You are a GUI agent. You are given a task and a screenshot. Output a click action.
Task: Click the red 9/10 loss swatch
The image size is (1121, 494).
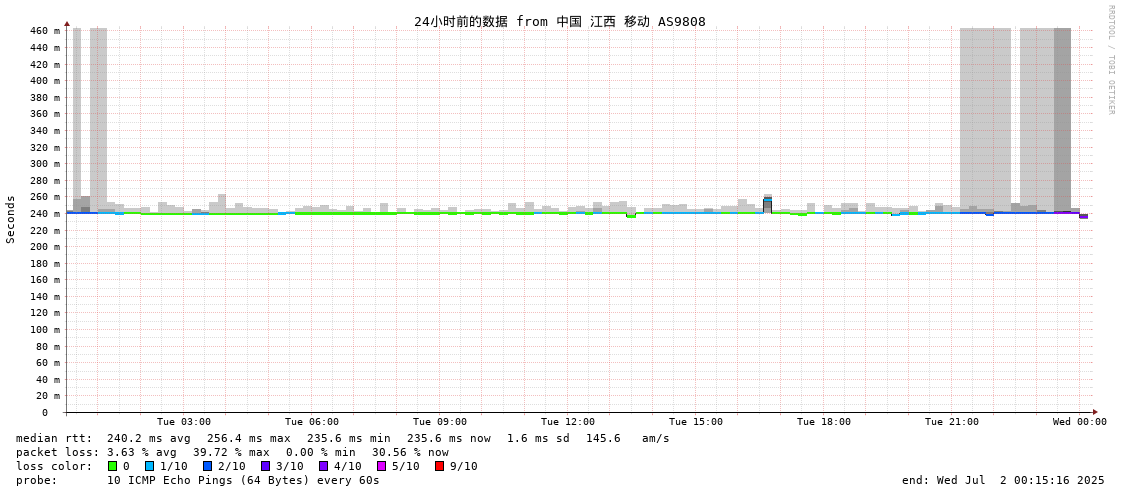(440, 466)
